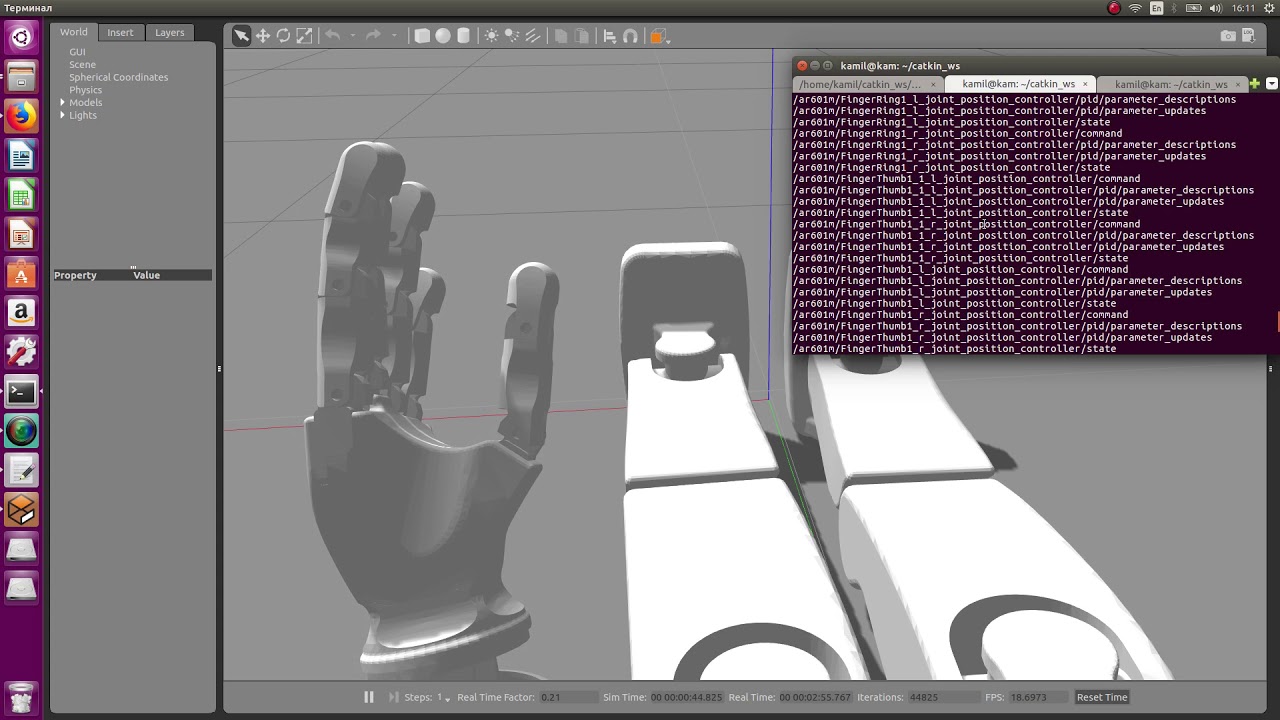This screenshot has height=720, width=1280.
Task: Click the paste icon in toolbar
Action: tap(580, 36)
